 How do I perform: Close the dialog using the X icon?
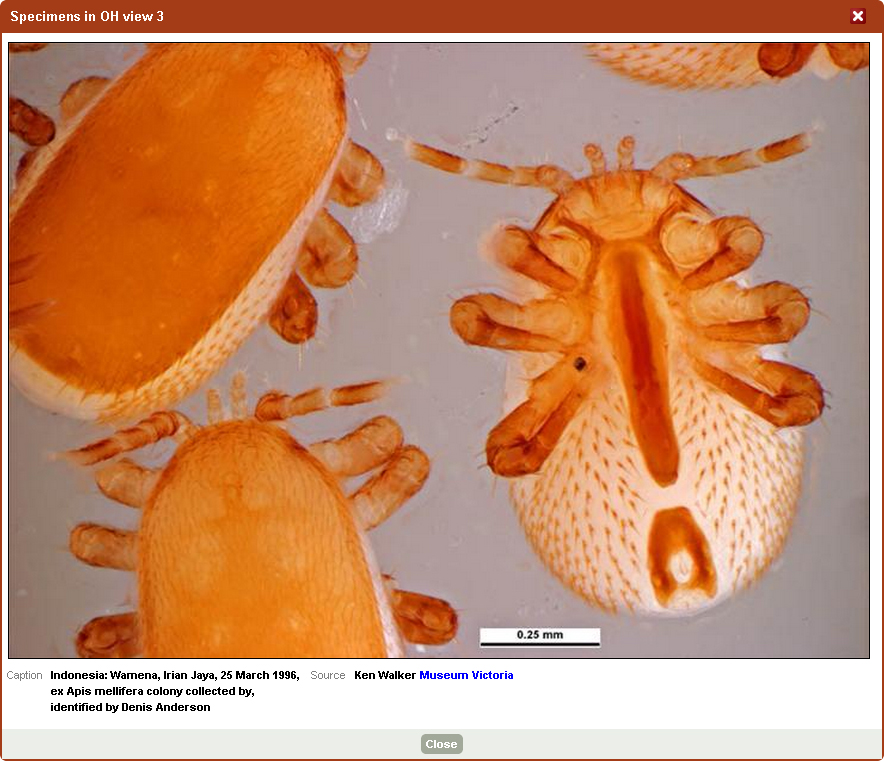click(857, 16)
